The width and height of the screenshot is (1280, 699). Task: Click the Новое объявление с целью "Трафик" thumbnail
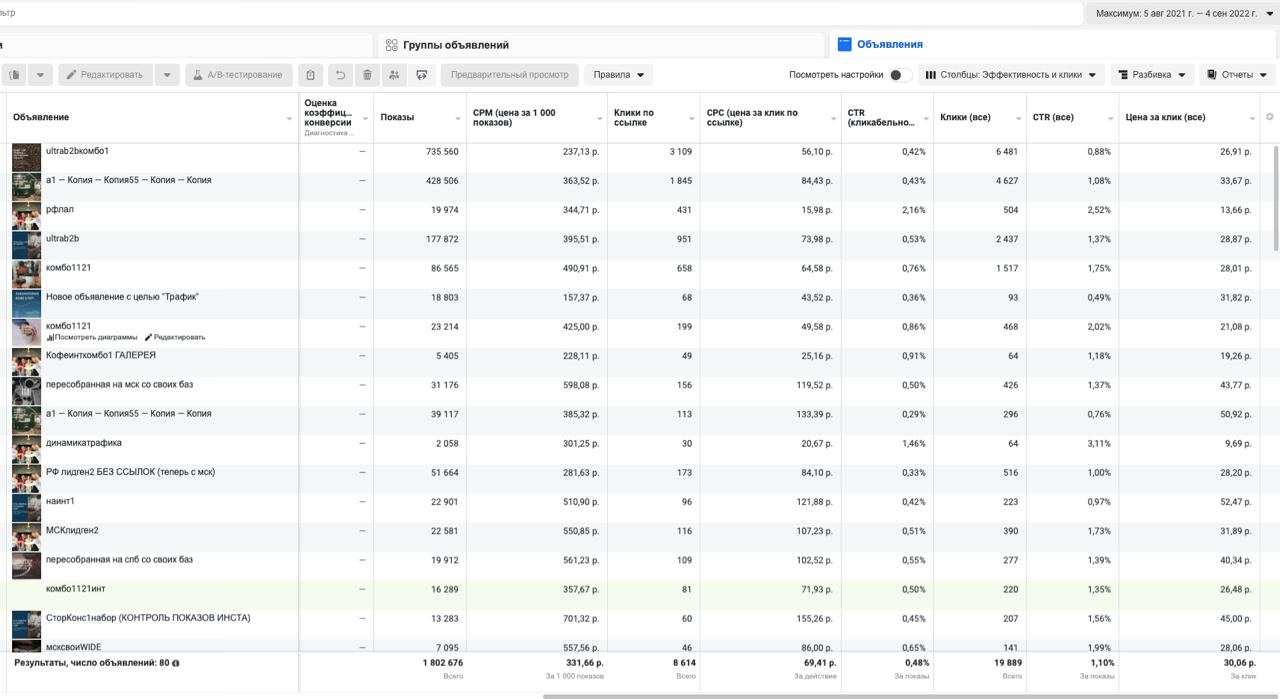point(26,303)
